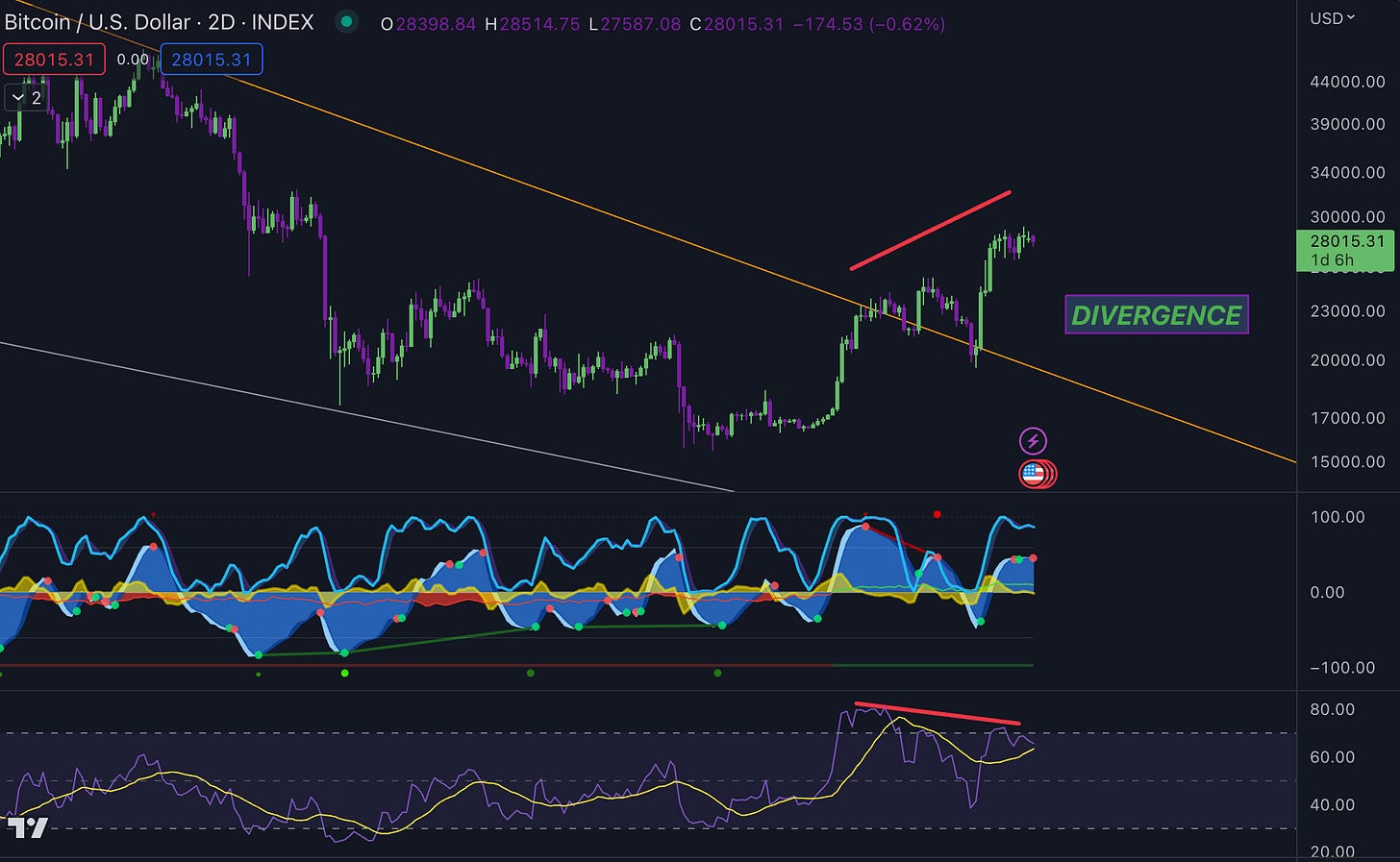
Task: Select the red divergence trendline above price
Action: point(931,231)
